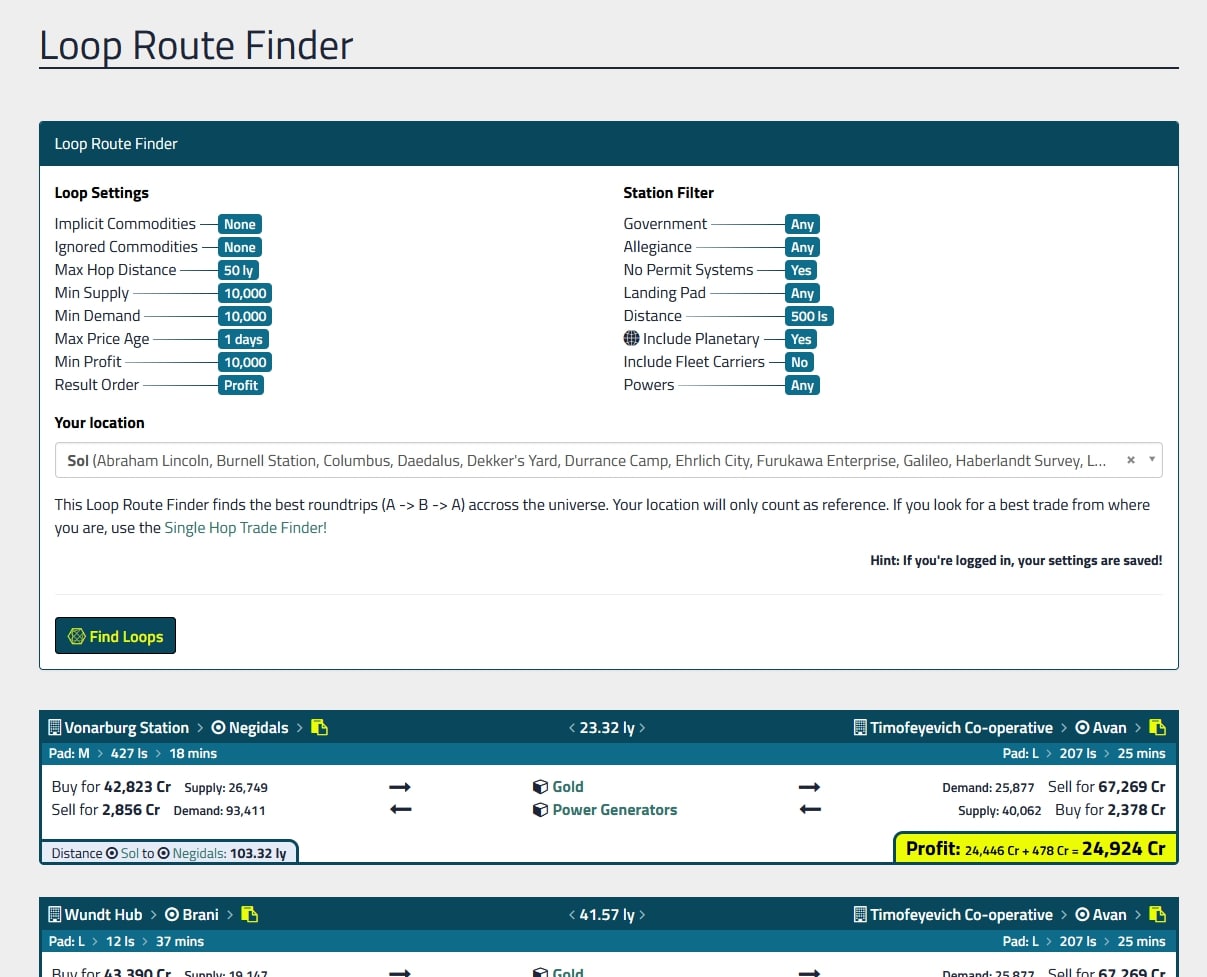Open Avan system link in second route
The height and width of the screenshot is (977, 1207).
click(1109, 915)
